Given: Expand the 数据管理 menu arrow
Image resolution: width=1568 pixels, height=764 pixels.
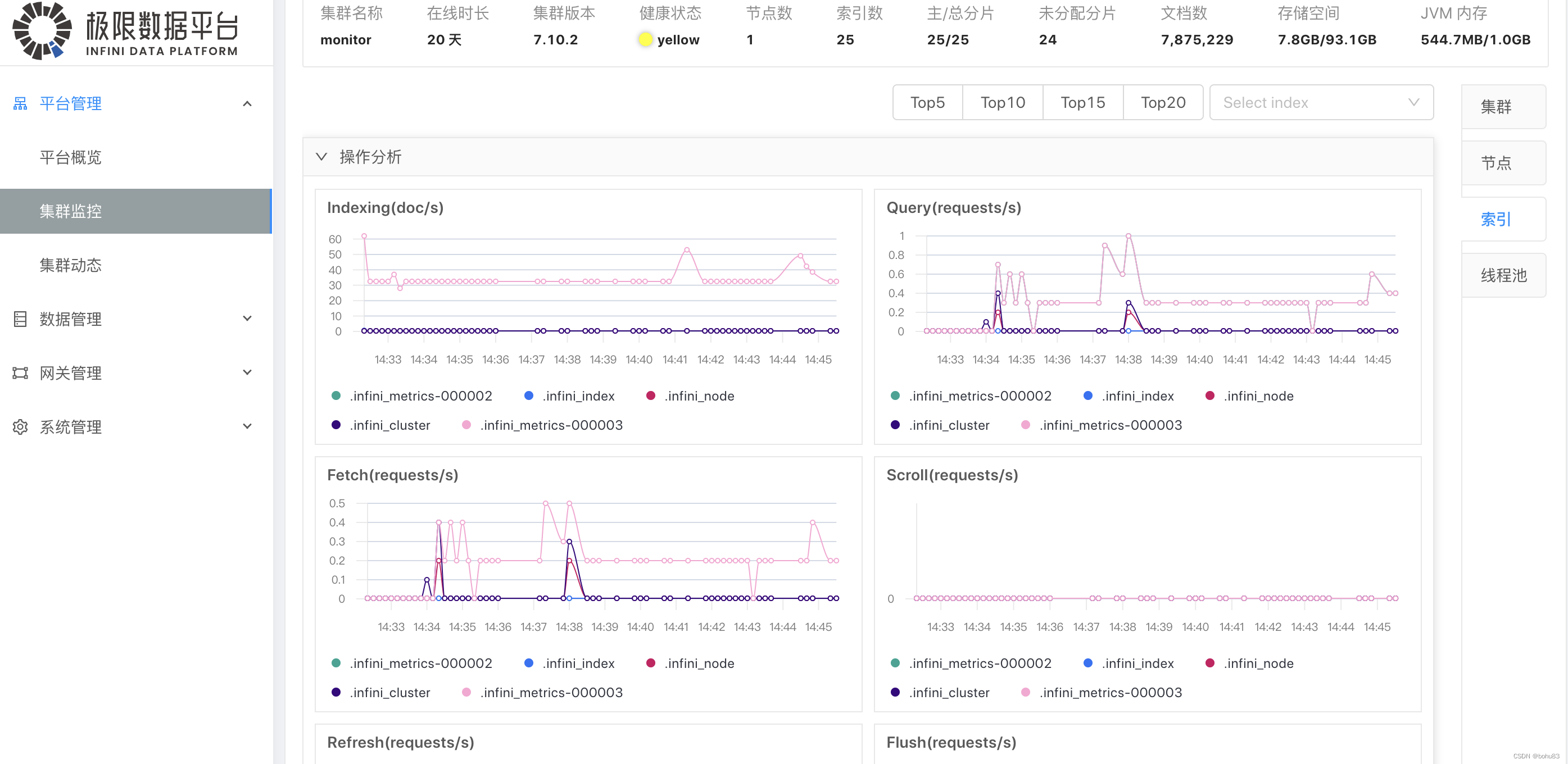Looking at the screenshot, I should tap(247, 319).
